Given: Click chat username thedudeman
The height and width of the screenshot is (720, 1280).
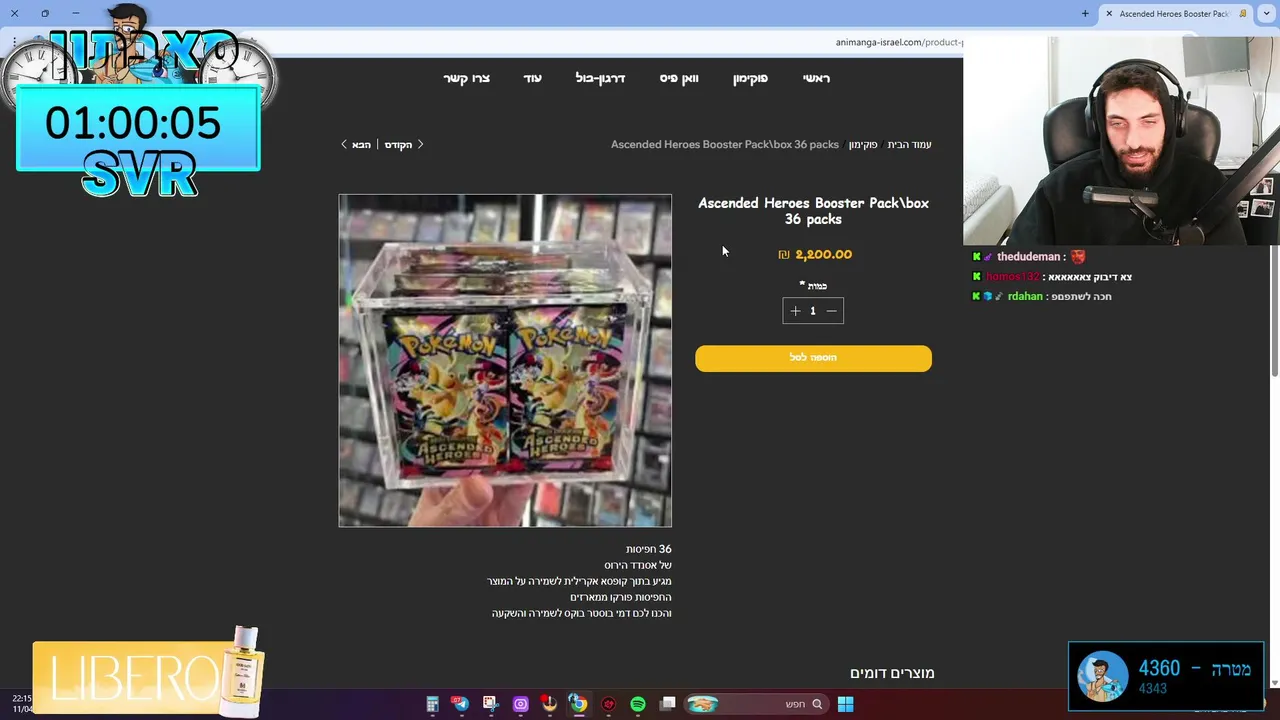Looking at the screenshot, I should [x=1028, y=257].
